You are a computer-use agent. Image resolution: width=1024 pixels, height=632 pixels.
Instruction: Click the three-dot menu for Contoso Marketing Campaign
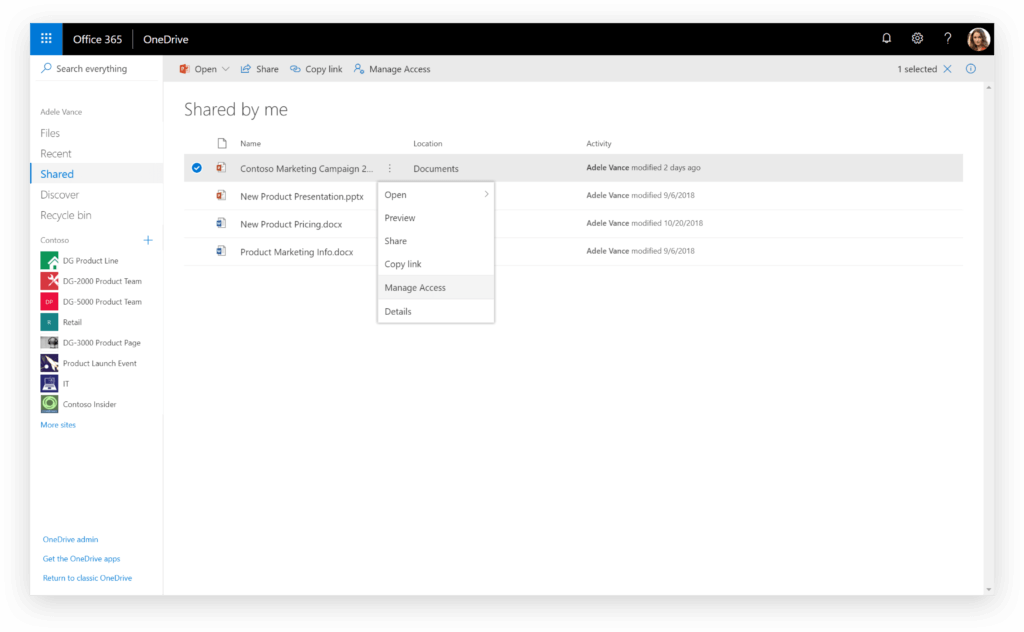[390, 168]
